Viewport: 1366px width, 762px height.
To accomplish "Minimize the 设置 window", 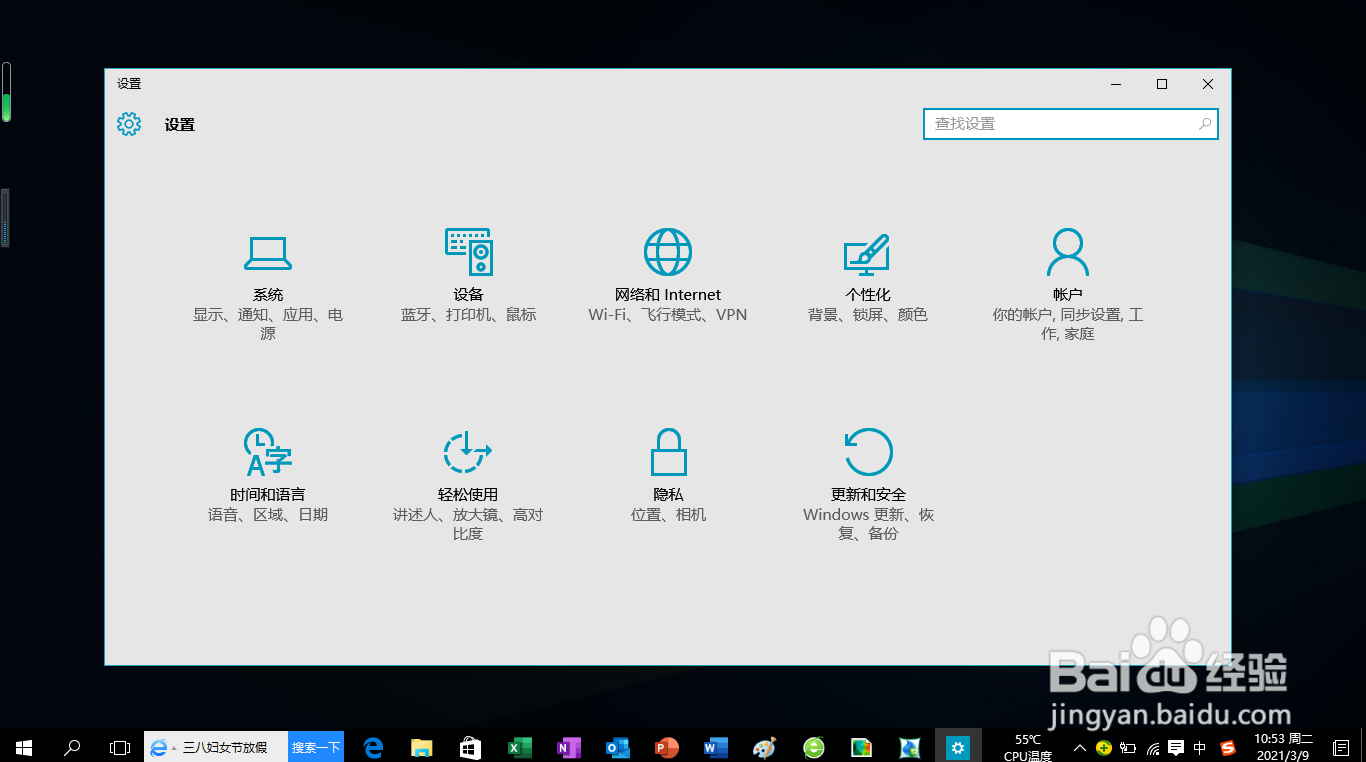I will 1116,84.
